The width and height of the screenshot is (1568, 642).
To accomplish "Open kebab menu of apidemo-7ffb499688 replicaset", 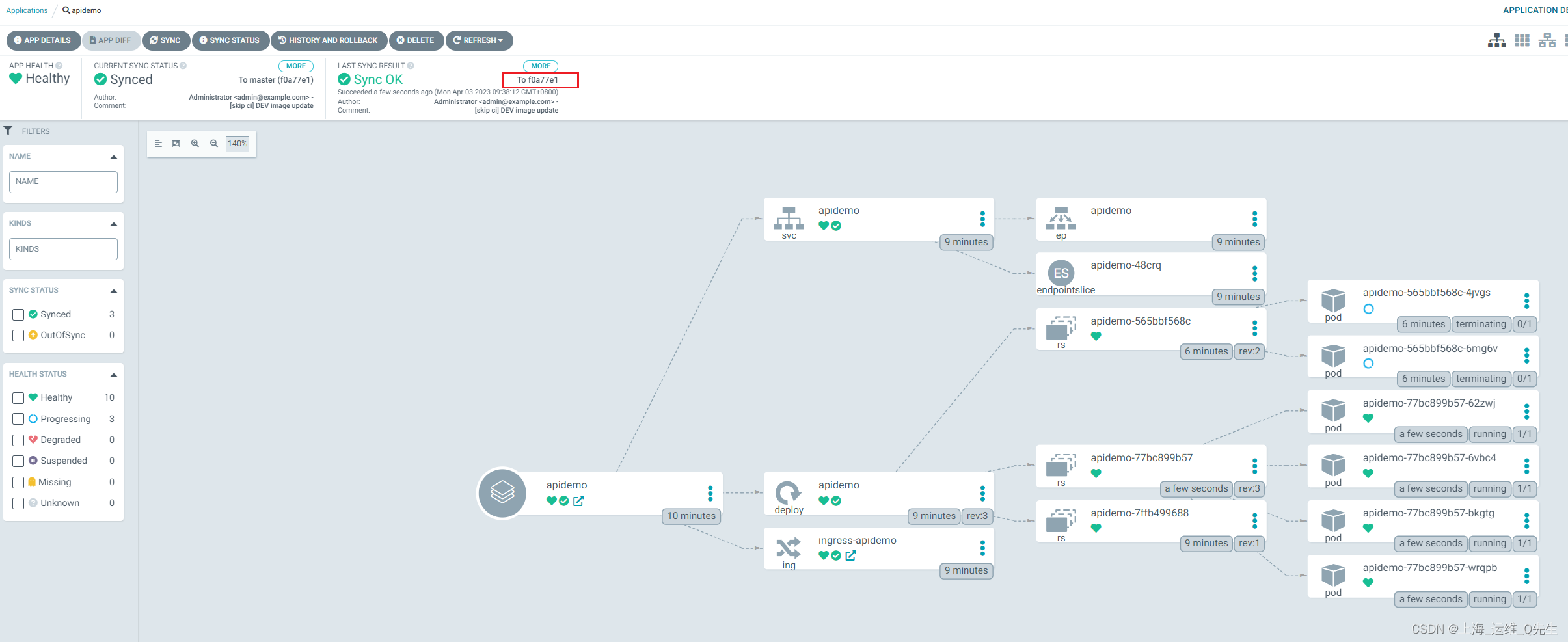I will pyautogui.click(x=1254, y=520).
